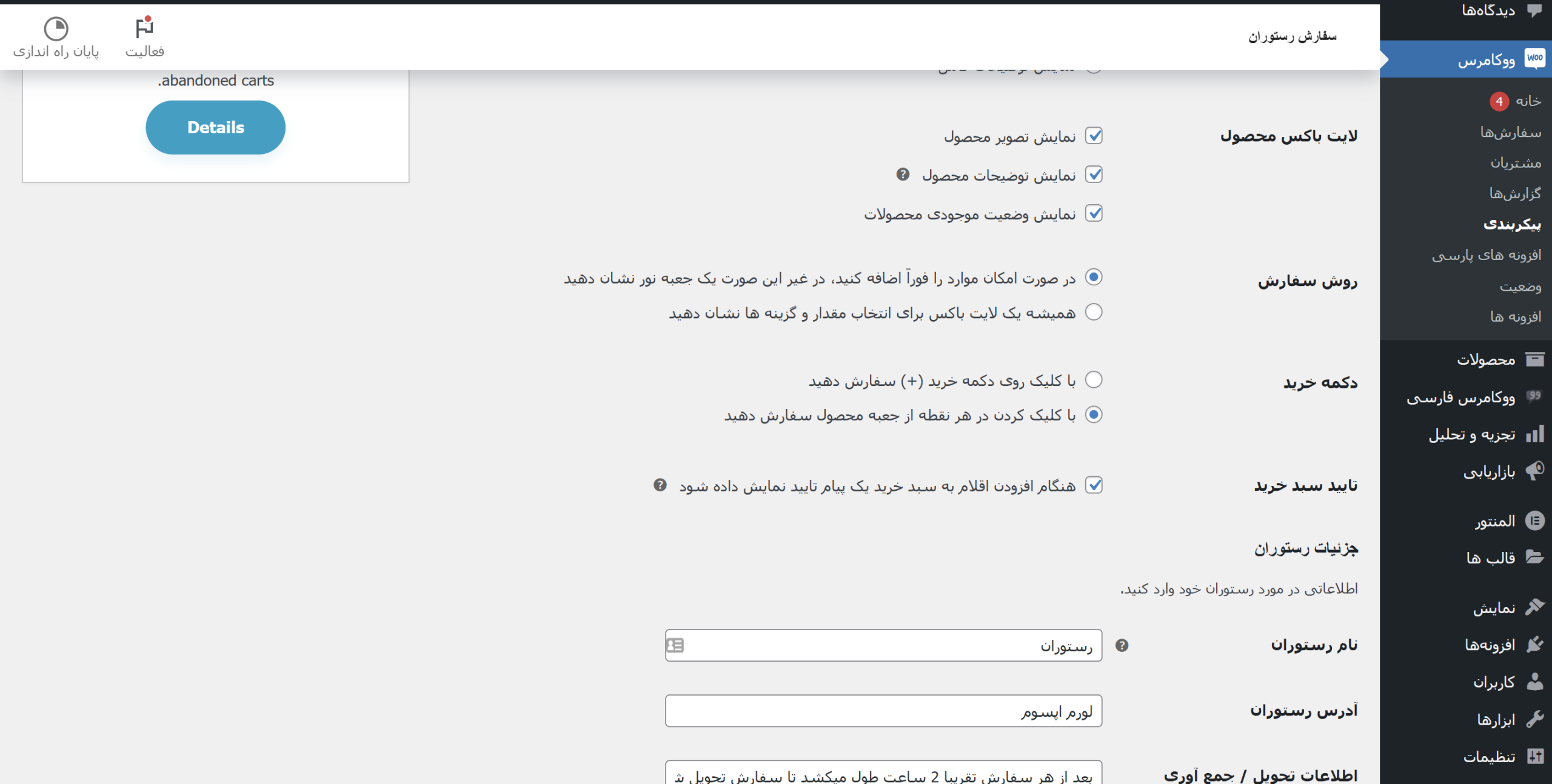Click contact card icon inside restaurant name field
1552x784 pixels.
click(x=675, y=645)
